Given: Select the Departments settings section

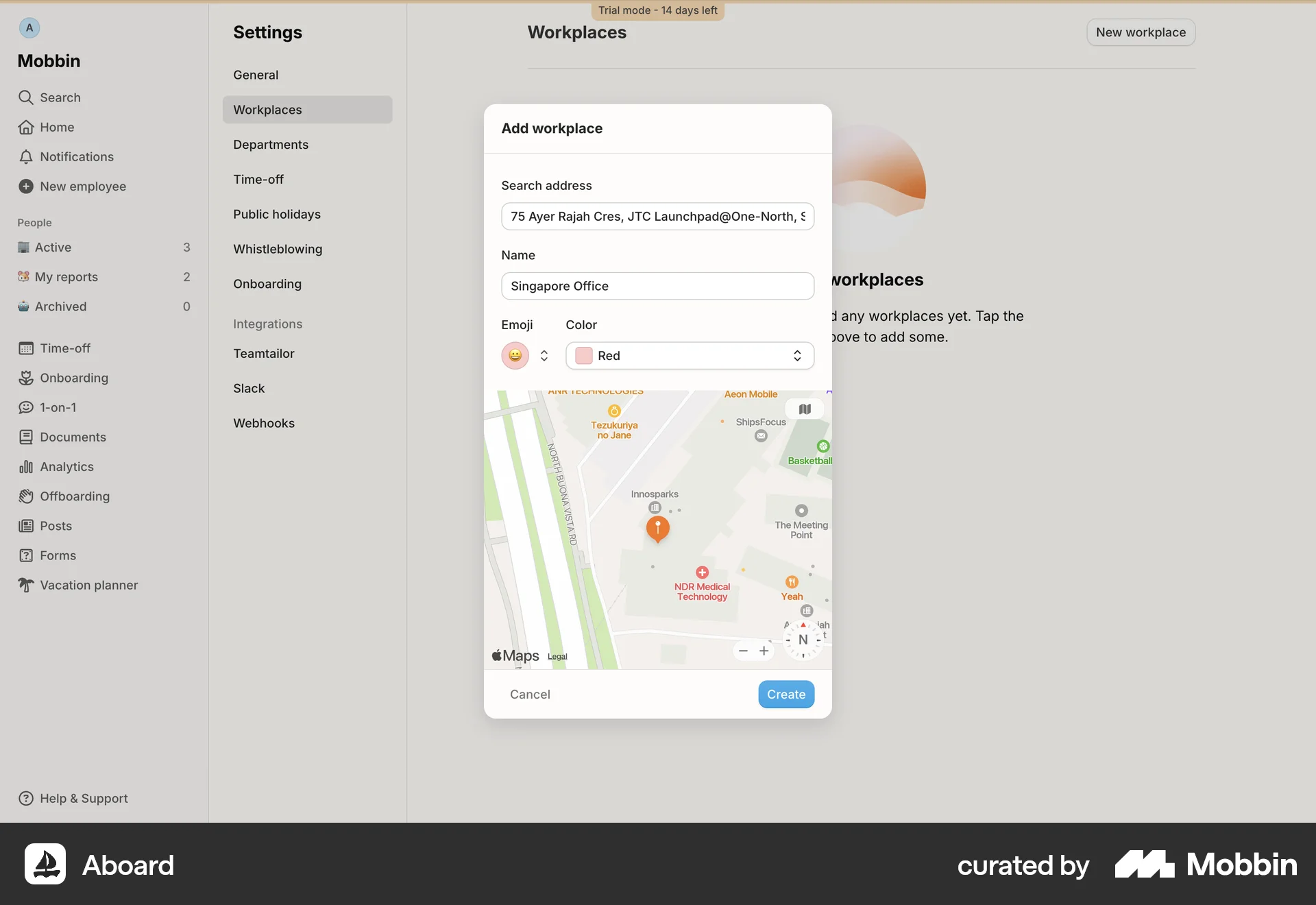Looking at the screenshot, I should (x=270, y=144).
